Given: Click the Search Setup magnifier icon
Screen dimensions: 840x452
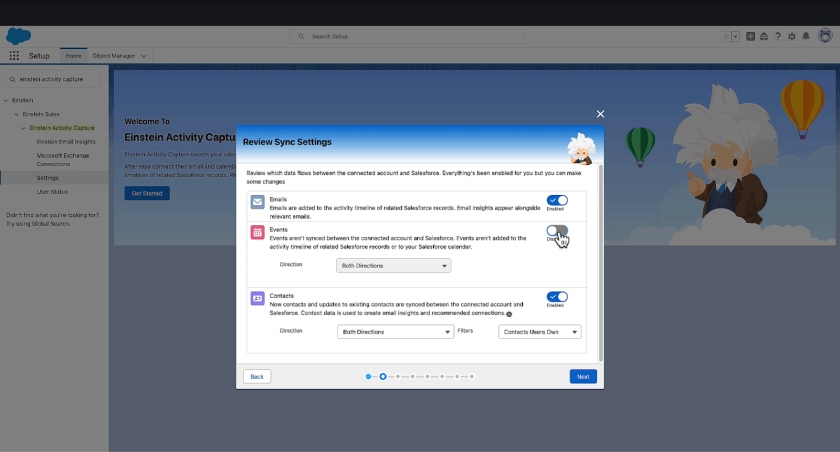Looking at the screenshot, I should 301,36.
